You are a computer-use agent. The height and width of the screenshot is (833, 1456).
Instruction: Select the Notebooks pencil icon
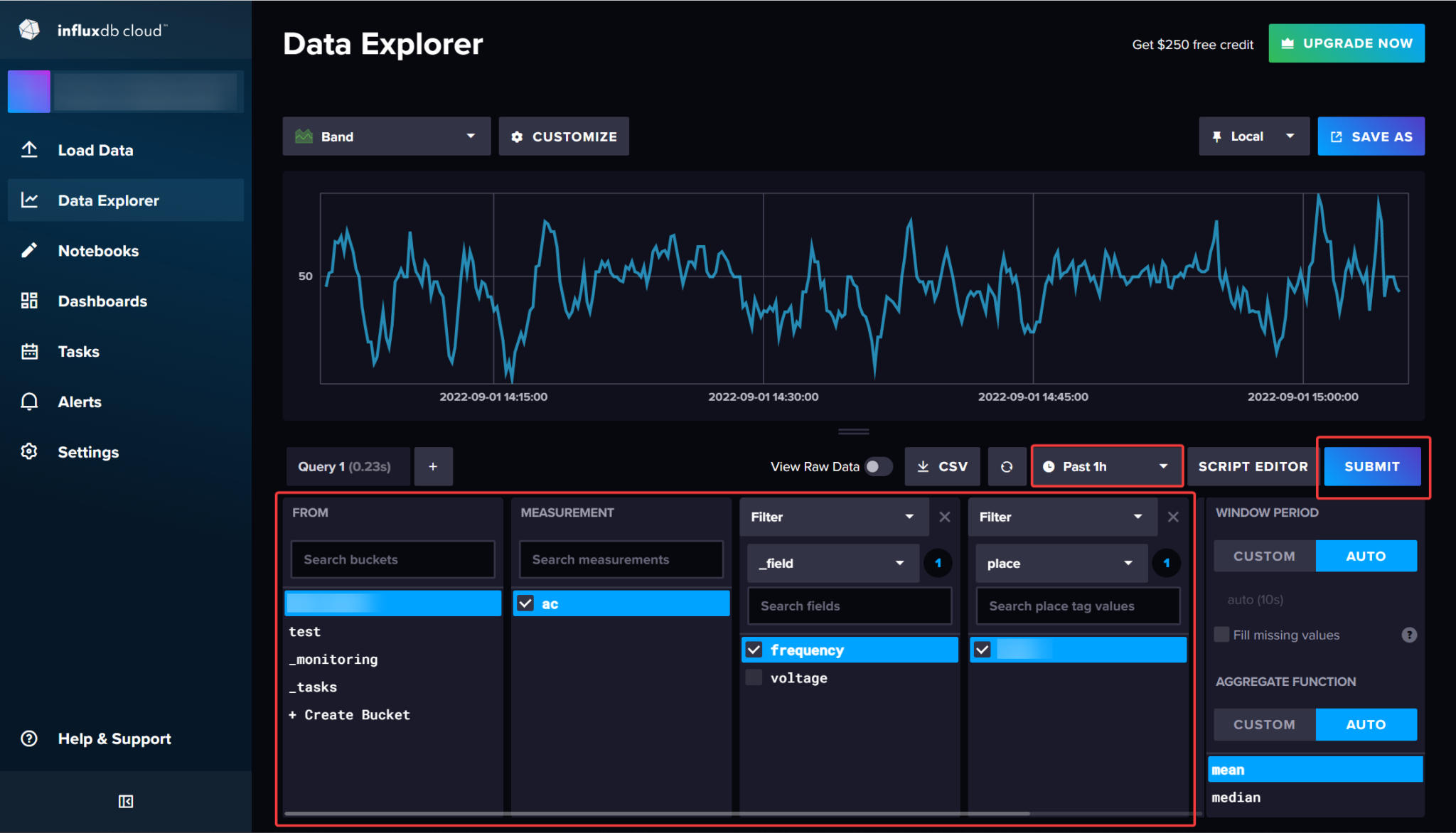pos(29,250)
